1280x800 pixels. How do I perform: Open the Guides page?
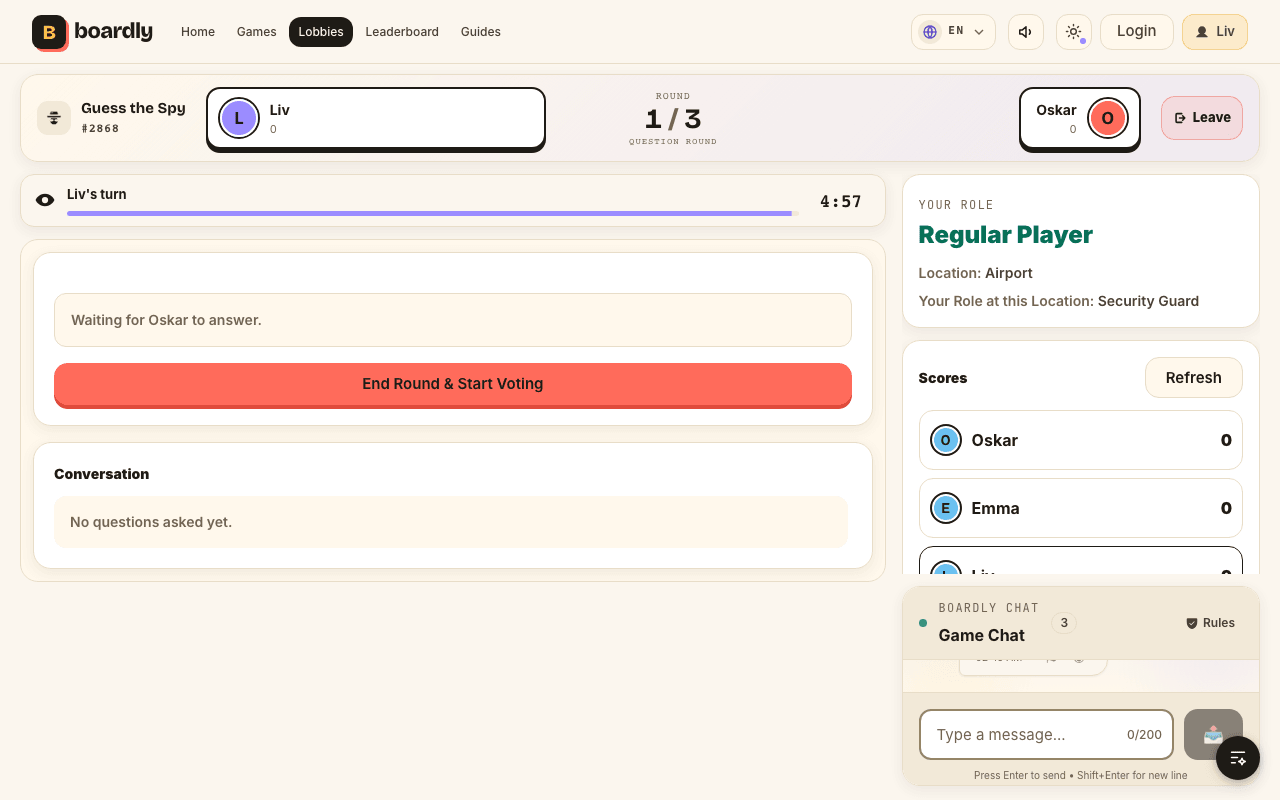click(481, 32)
